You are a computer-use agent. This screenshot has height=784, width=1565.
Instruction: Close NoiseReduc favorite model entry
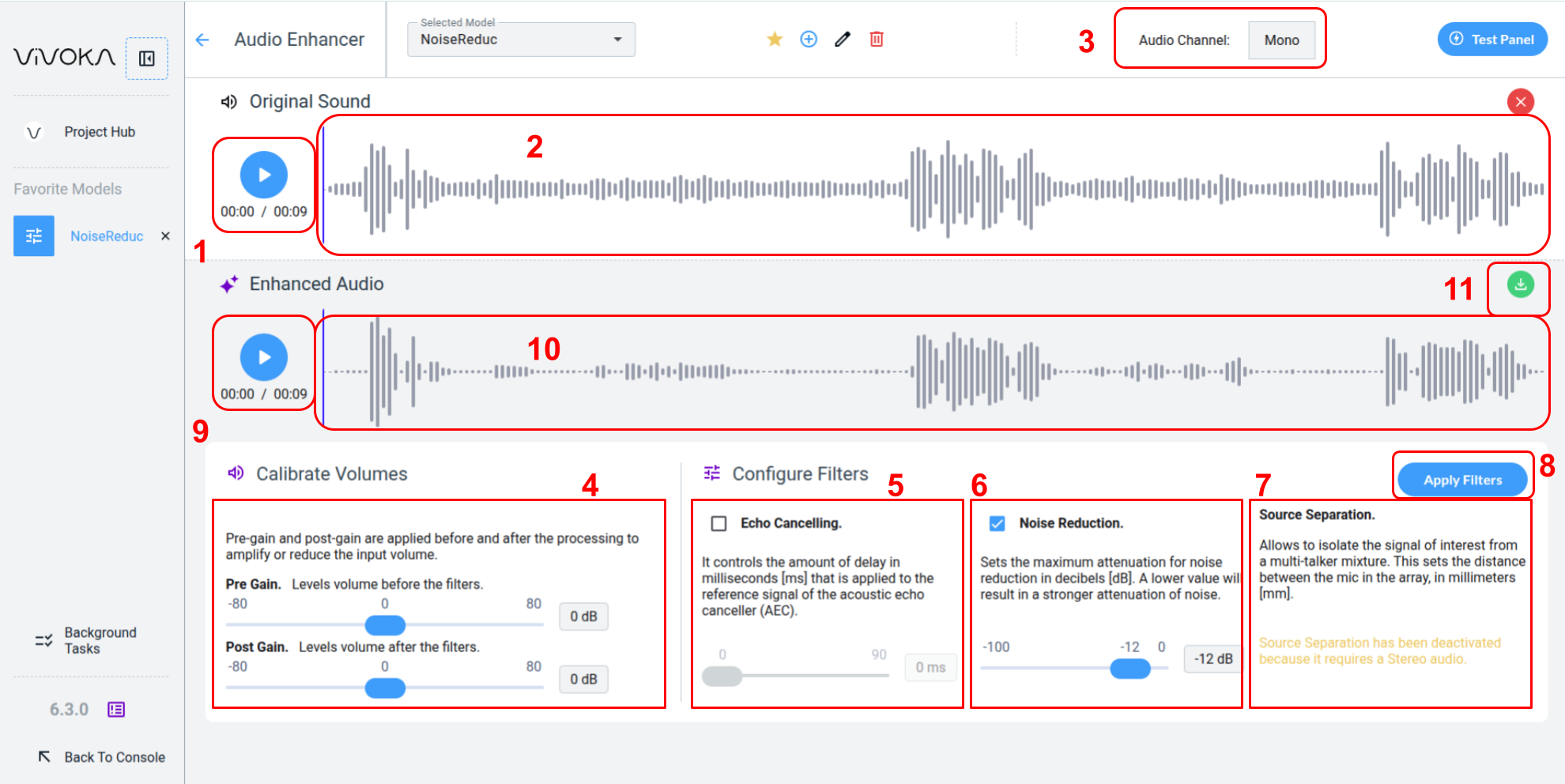pos(165,236)
